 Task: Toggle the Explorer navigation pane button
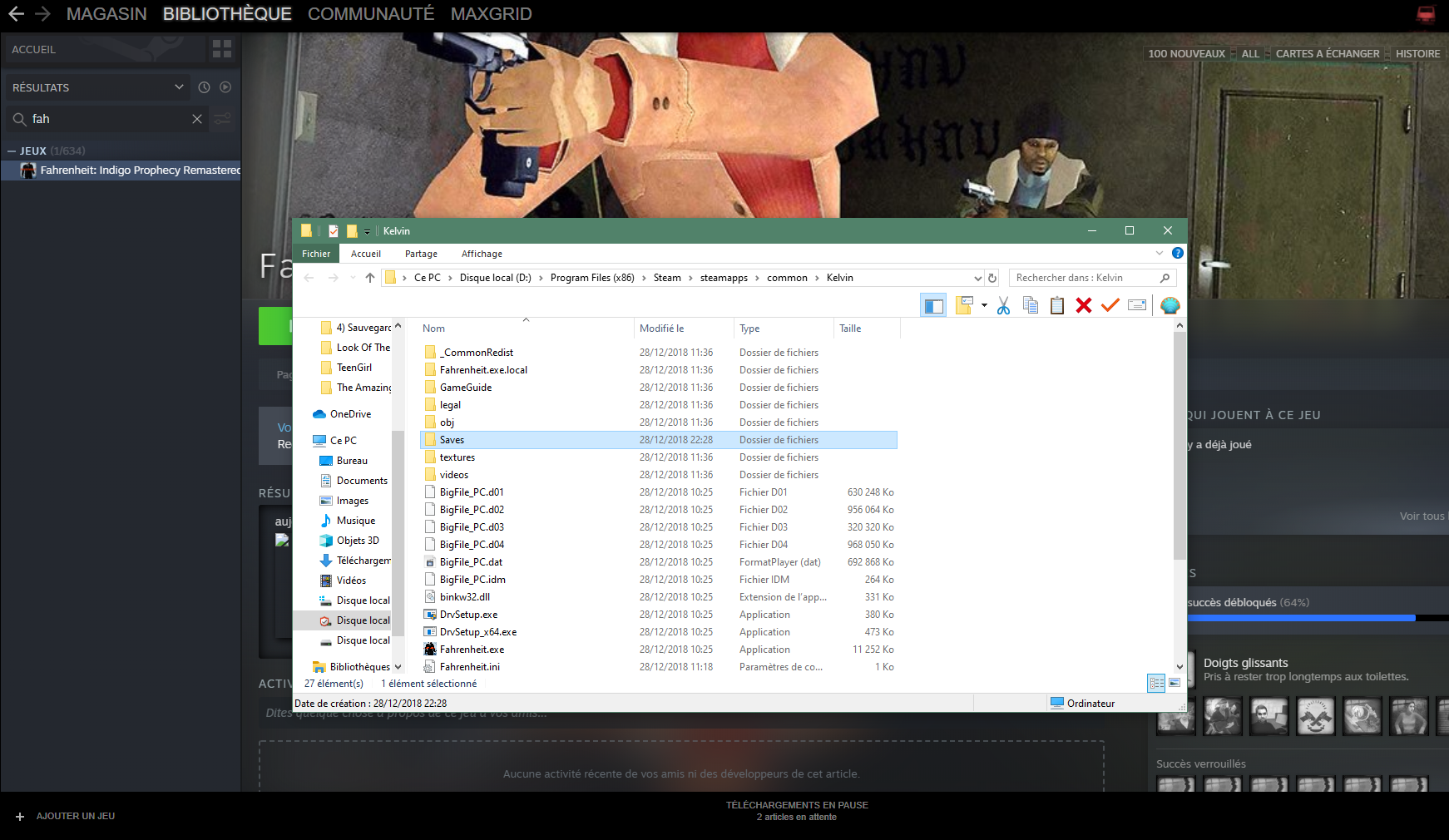pos(933,305)
